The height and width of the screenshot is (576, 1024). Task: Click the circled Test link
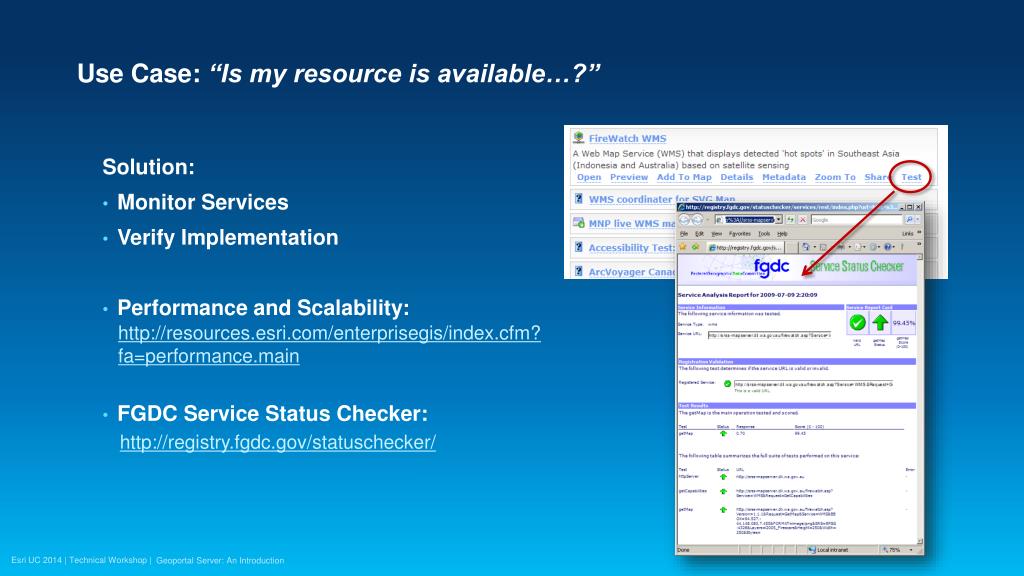[911, 177]
